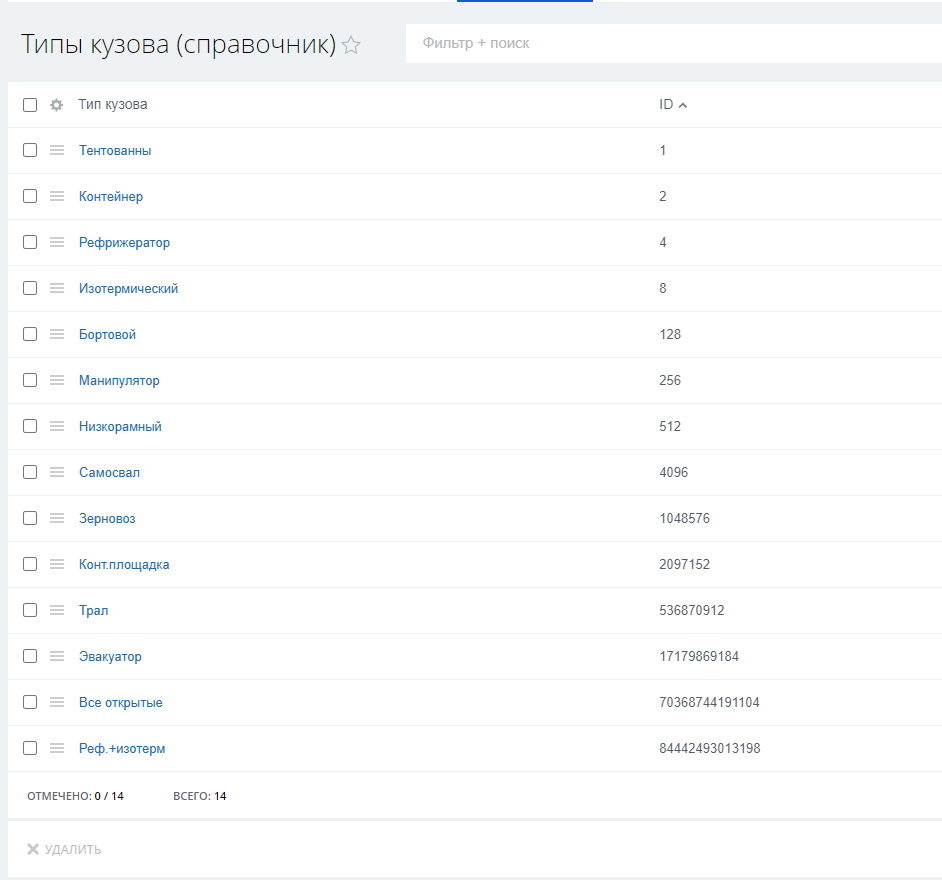Add page to favorites with star icon
Image resolution: width=942 pixels, height=880 pixels.
pyautogui.click(x=351, y=45)
